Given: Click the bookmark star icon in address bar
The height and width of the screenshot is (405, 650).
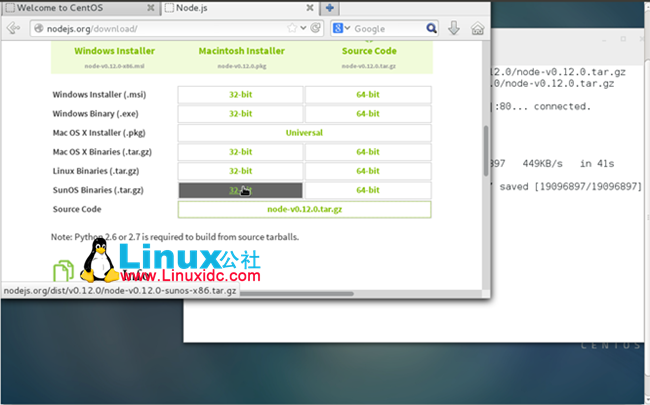Looking at the screenshot, I should click(292, 28).
